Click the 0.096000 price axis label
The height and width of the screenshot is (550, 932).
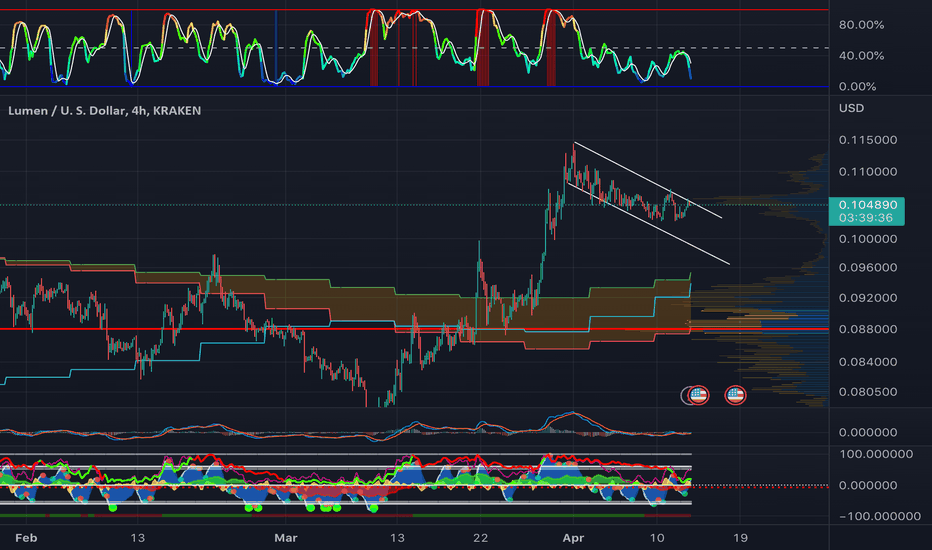click(868, 268)
